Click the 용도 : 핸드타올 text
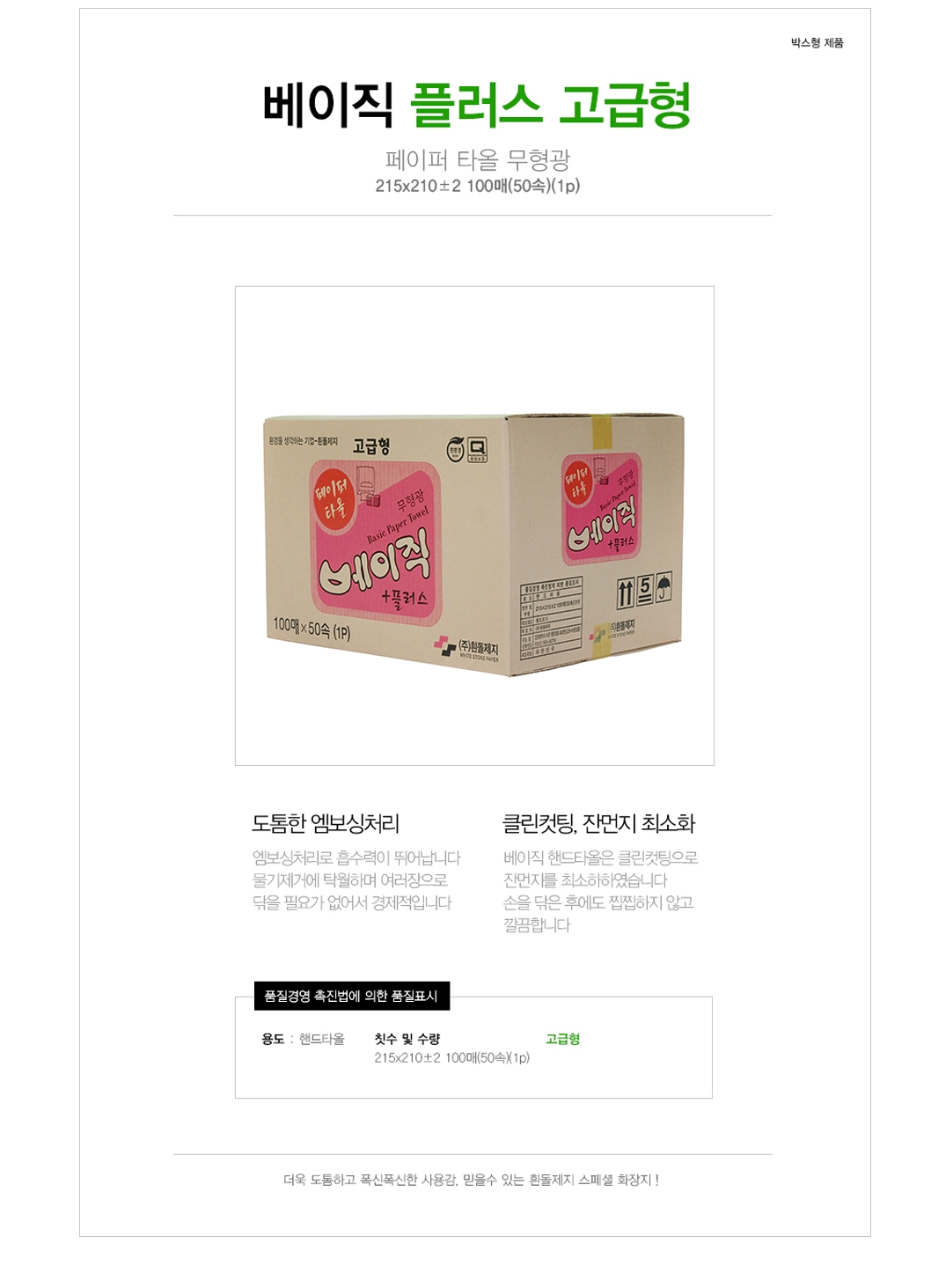 303,1039
